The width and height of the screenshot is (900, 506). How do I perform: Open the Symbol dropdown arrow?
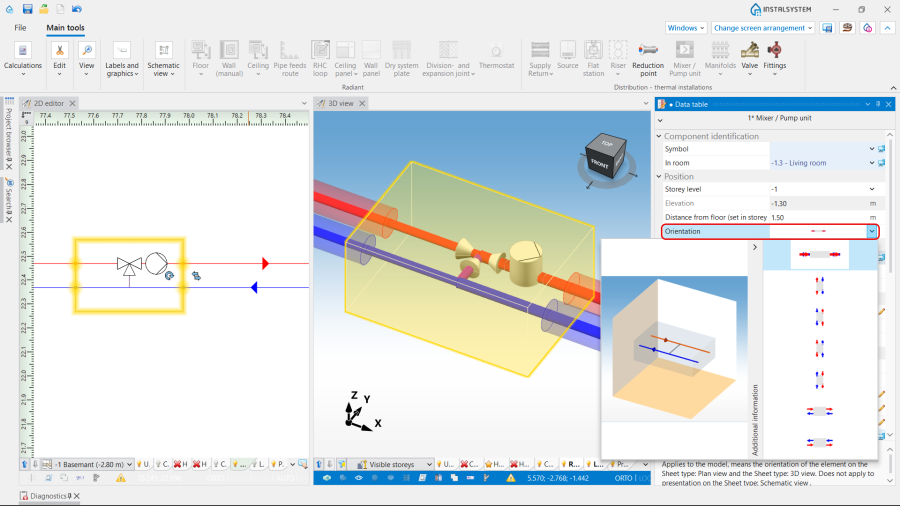(x=872, y=149)
